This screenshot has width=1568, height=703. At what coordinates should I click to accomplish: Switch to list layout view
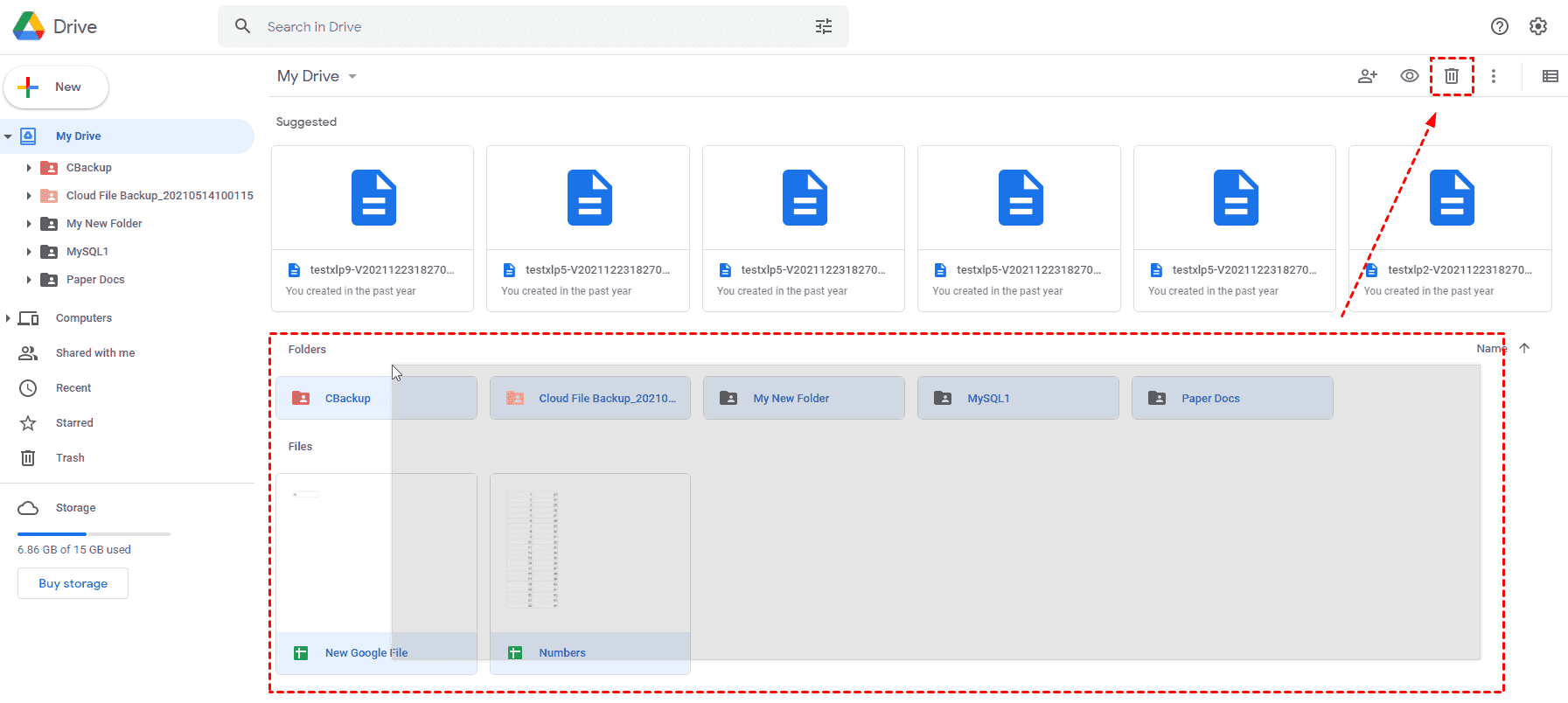pyautogui.click(x=1550, y=76)
